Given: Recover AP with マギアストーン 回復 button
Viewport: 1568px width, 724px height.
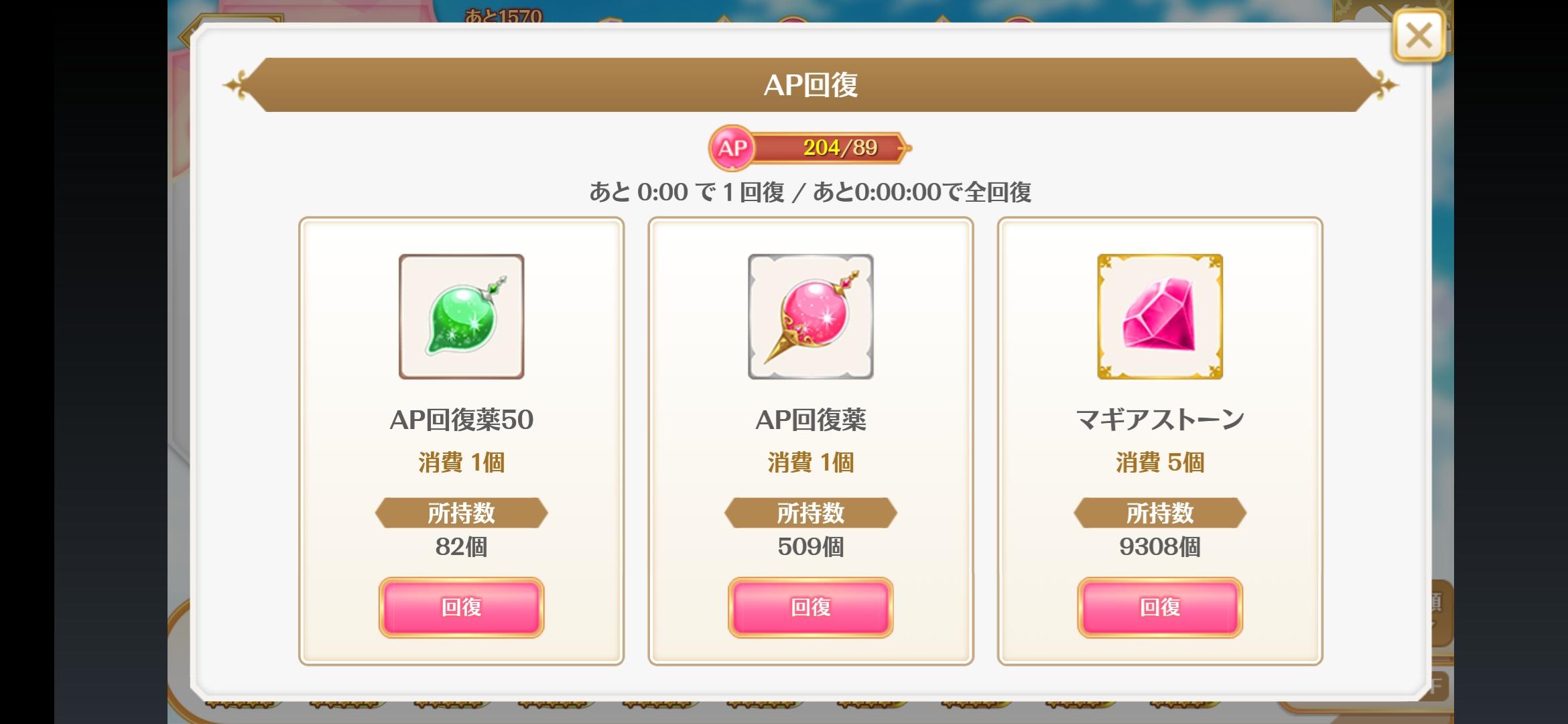Looking at the screenshot, I should click(x=1160, y=607).
